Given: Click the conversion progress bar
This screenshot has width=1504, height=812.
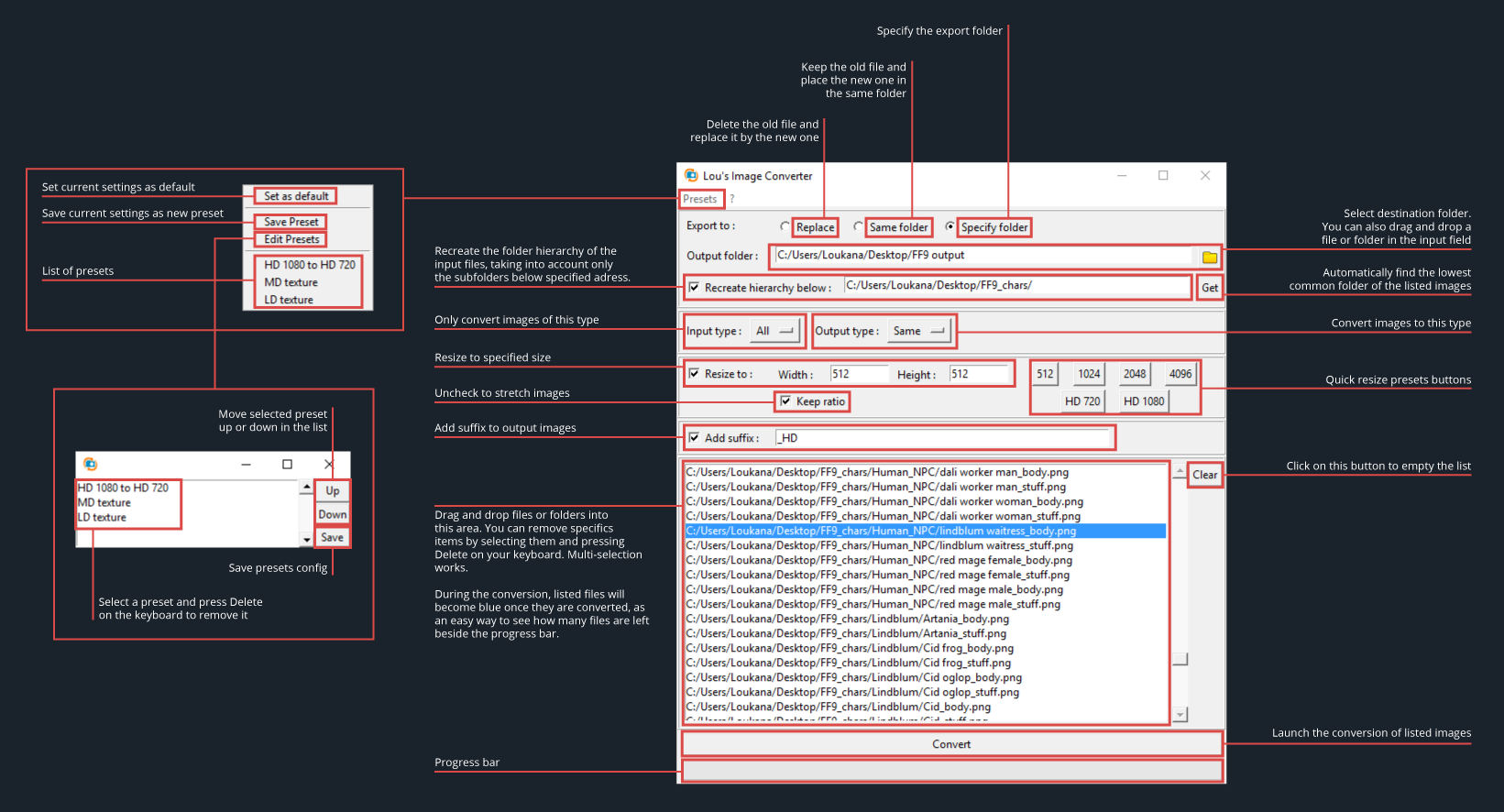Looking at the screenshot, I should point(951,771).
